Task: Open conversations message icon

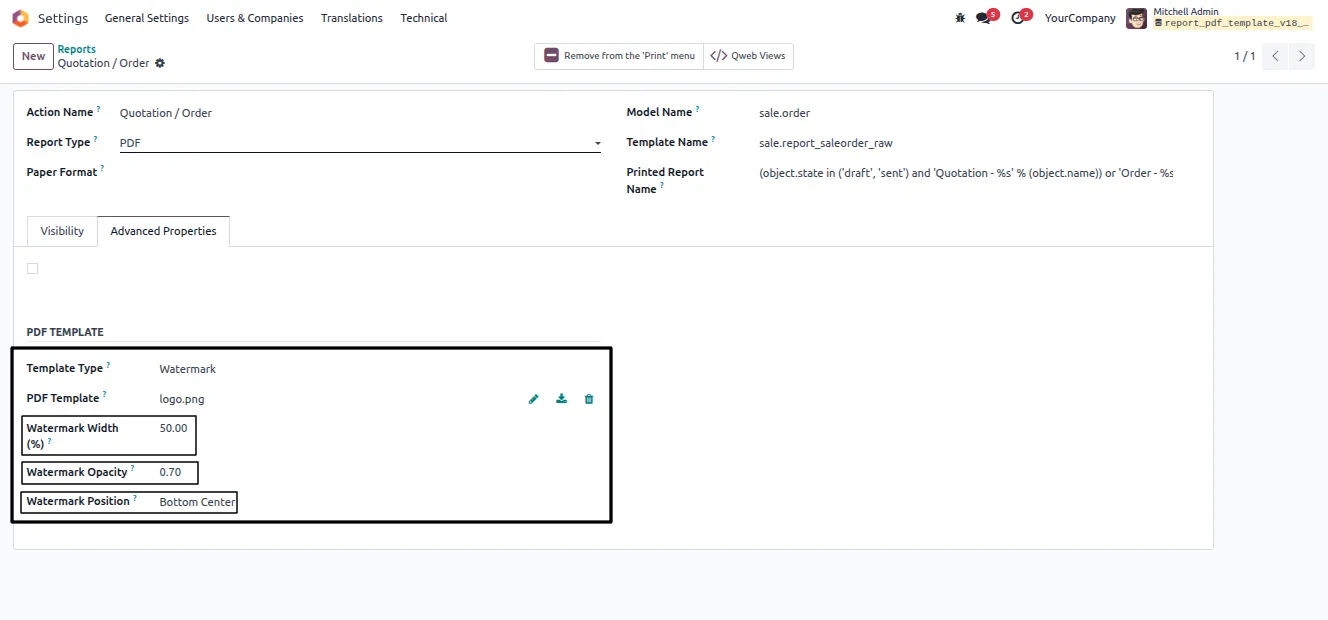Action: coord(983,18)
